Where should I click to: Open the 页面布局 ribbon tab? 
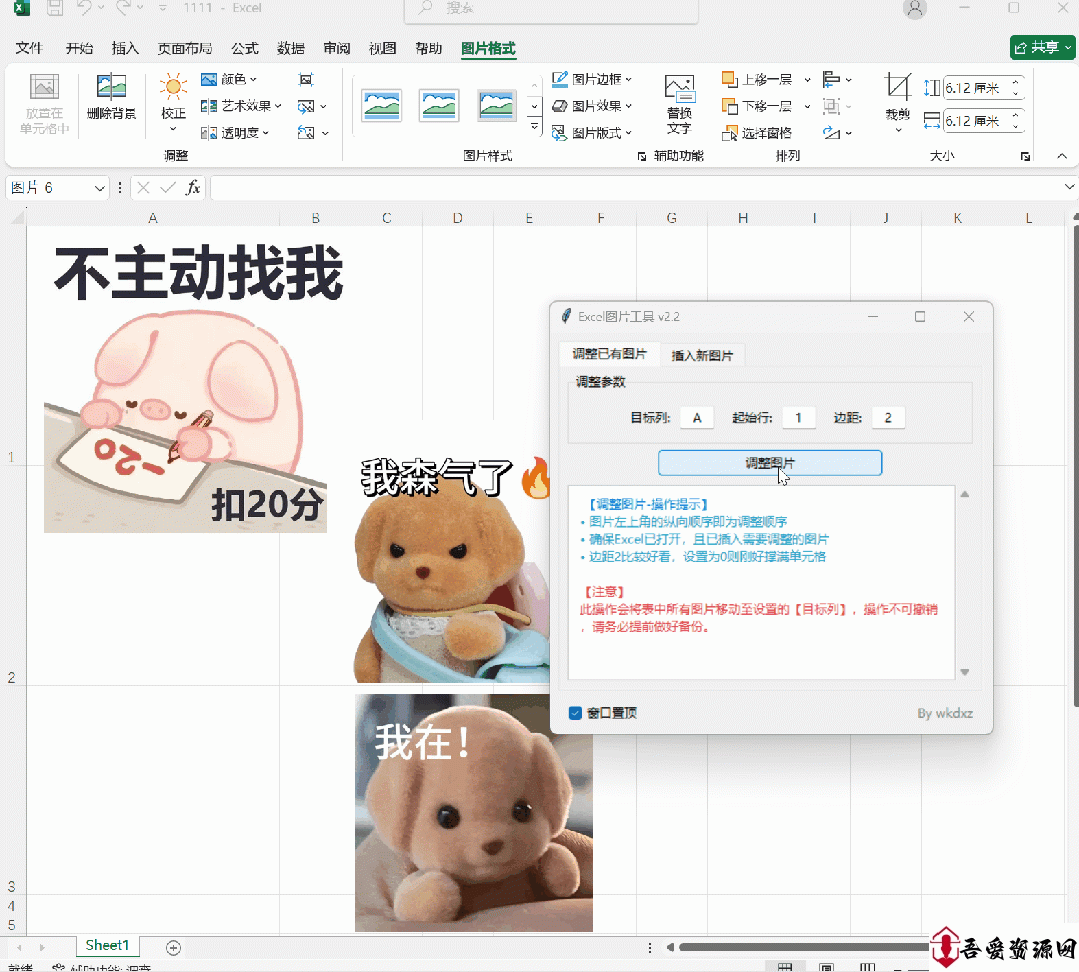coord(184,48)
